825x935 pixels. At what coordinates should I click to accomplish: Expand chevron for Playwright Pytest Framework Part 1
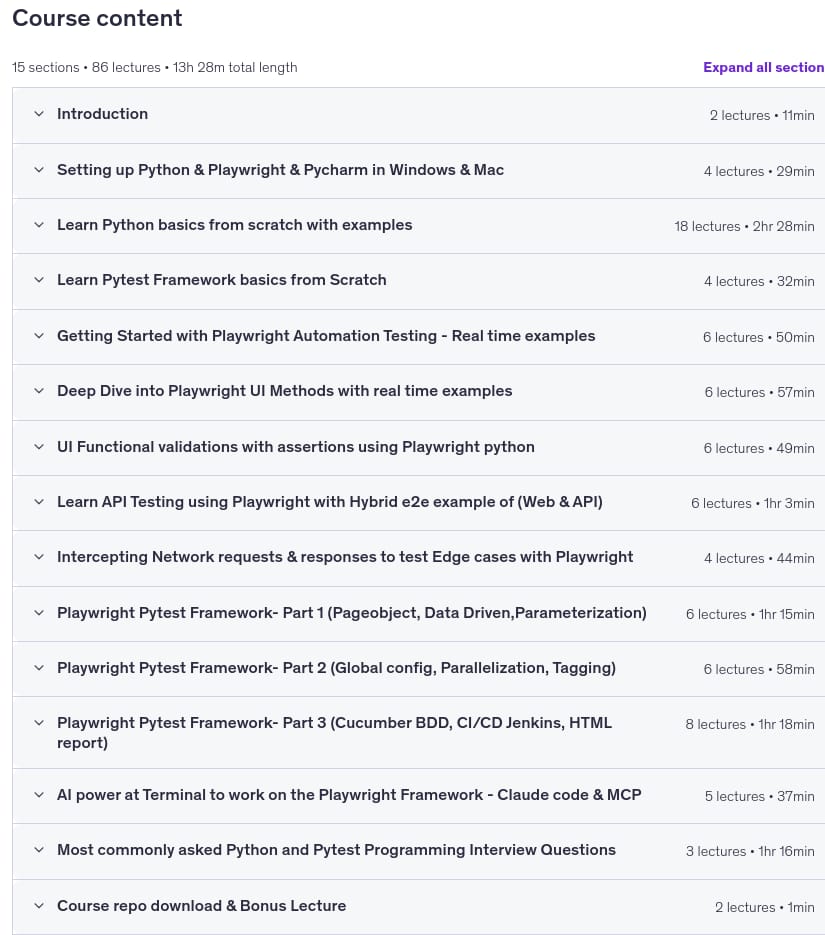pos(39,613)
